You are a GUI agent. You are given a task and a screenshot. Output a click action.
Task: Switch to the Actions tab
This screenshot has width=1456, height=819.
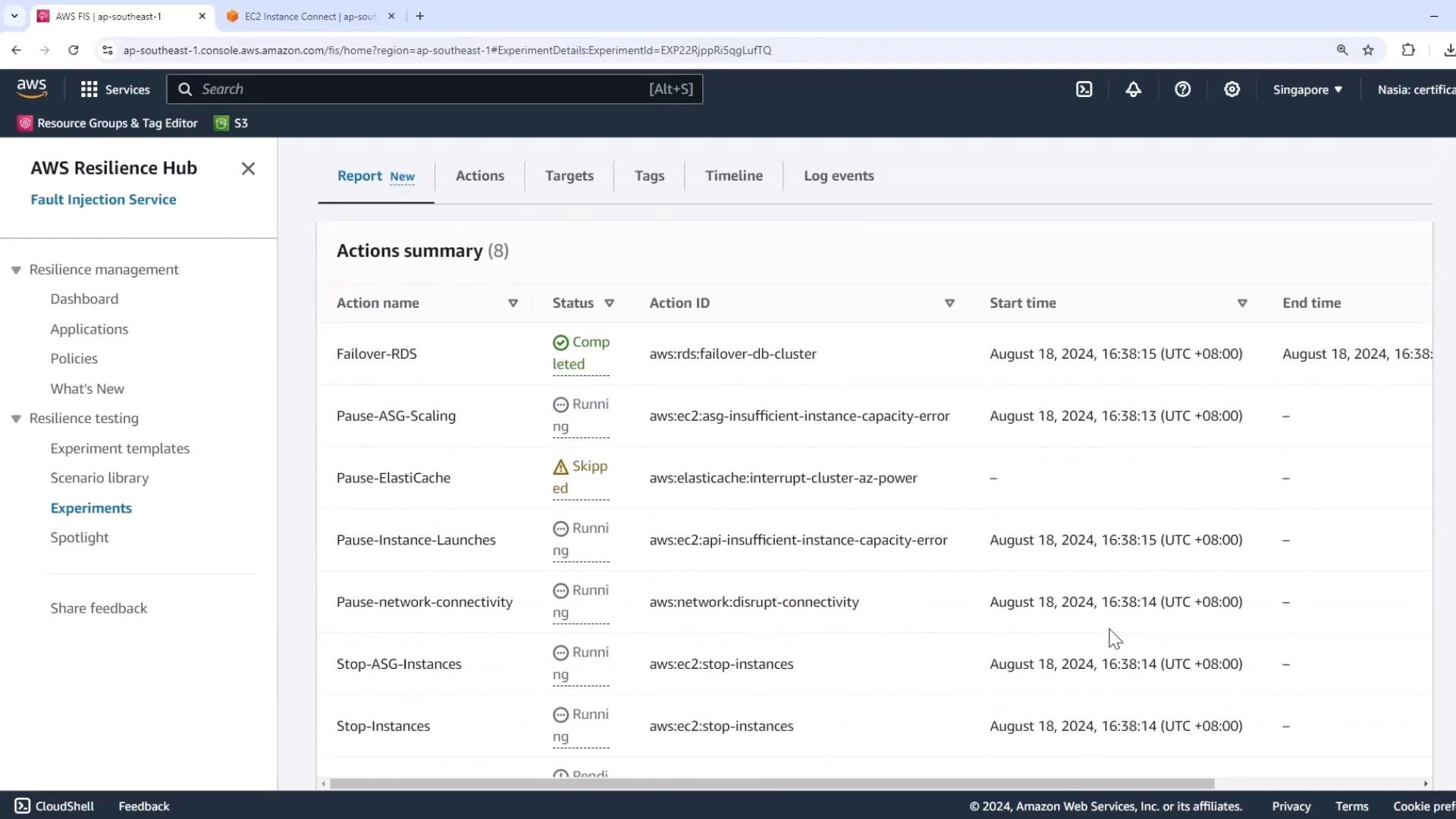pos(480,176)
